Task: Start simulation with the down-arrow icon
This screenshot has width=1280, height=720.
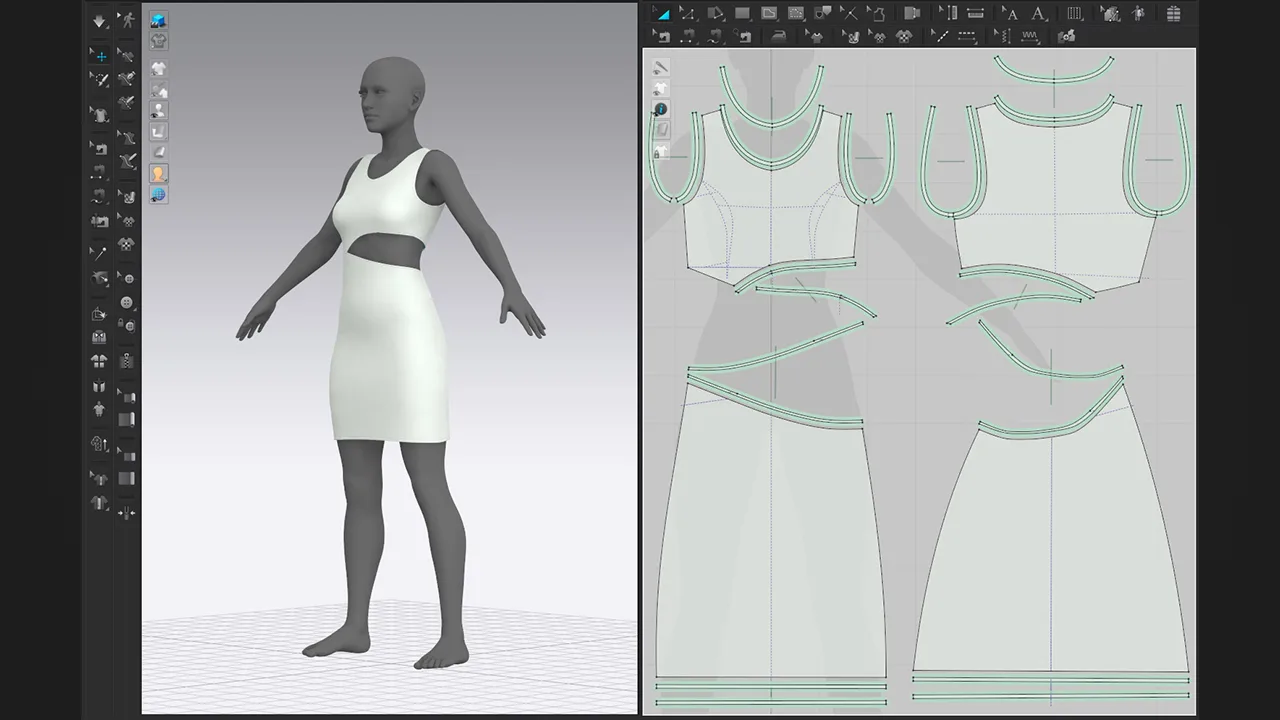Action: coord(100,20)
